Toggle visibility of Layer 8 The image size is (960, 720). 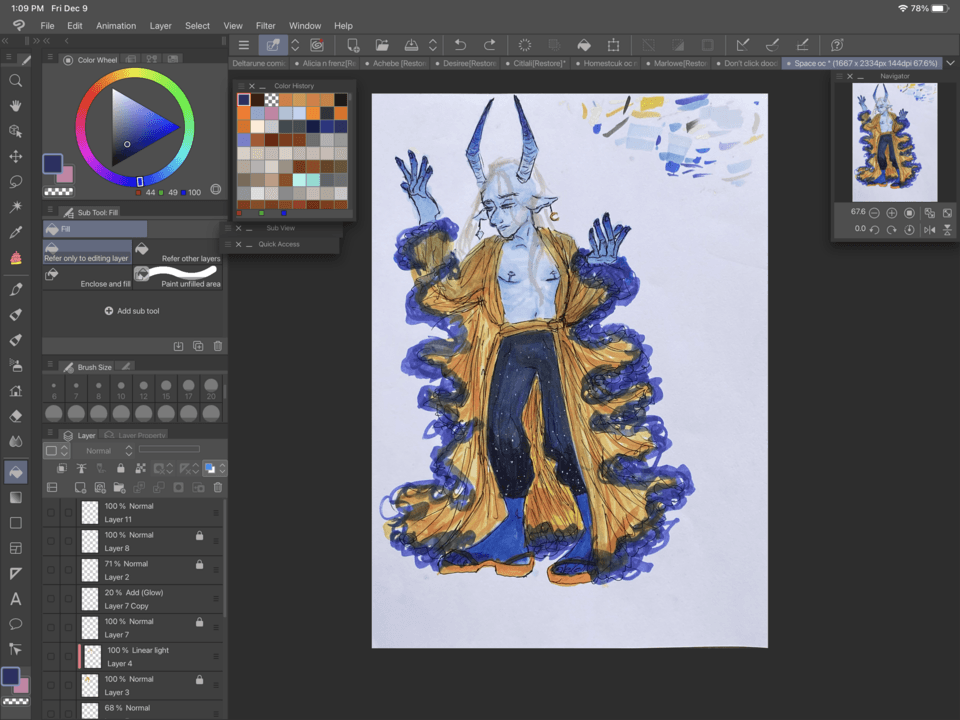(x=51, y=541)
